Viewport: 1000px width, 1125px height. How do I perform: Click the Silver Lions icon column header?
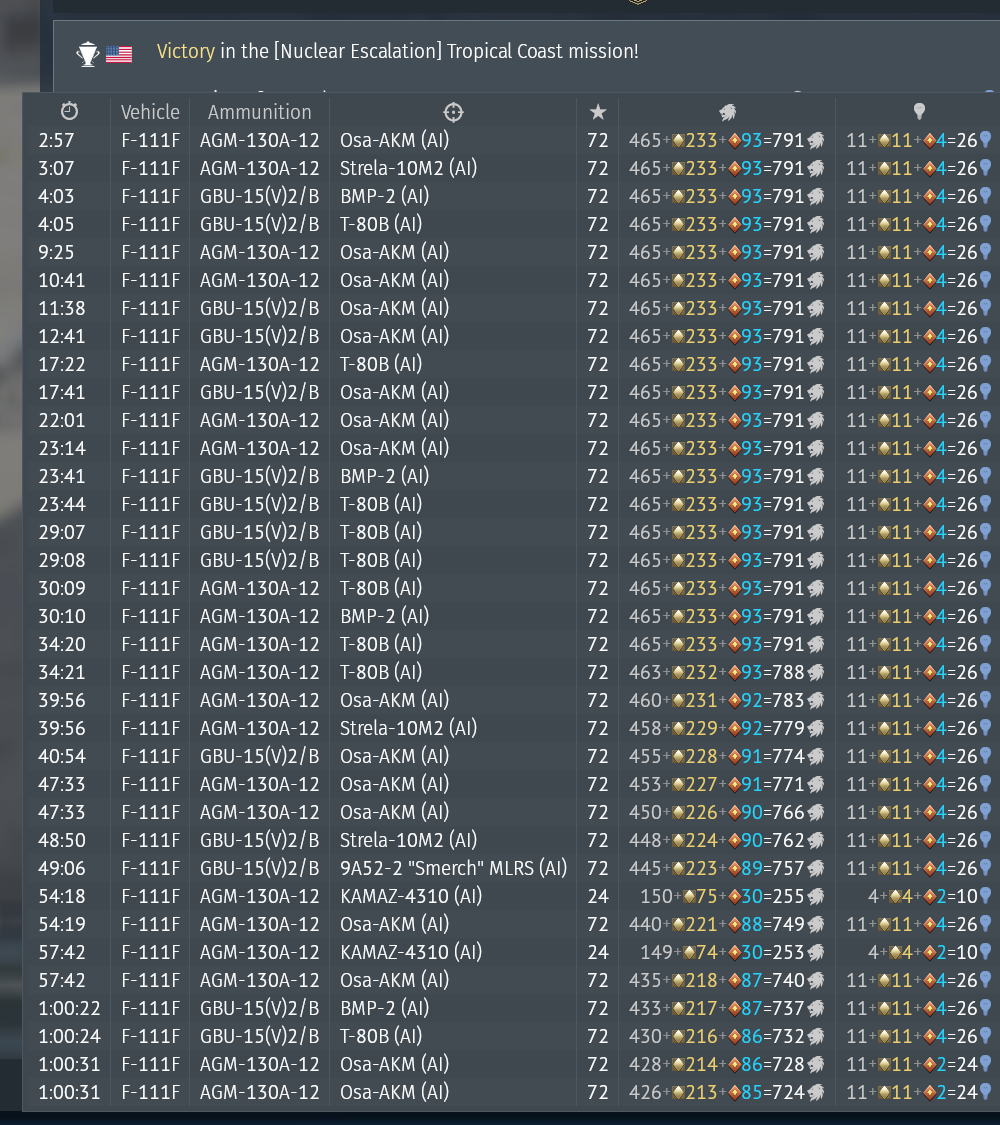pyautogui.click(x=727, y=111)
